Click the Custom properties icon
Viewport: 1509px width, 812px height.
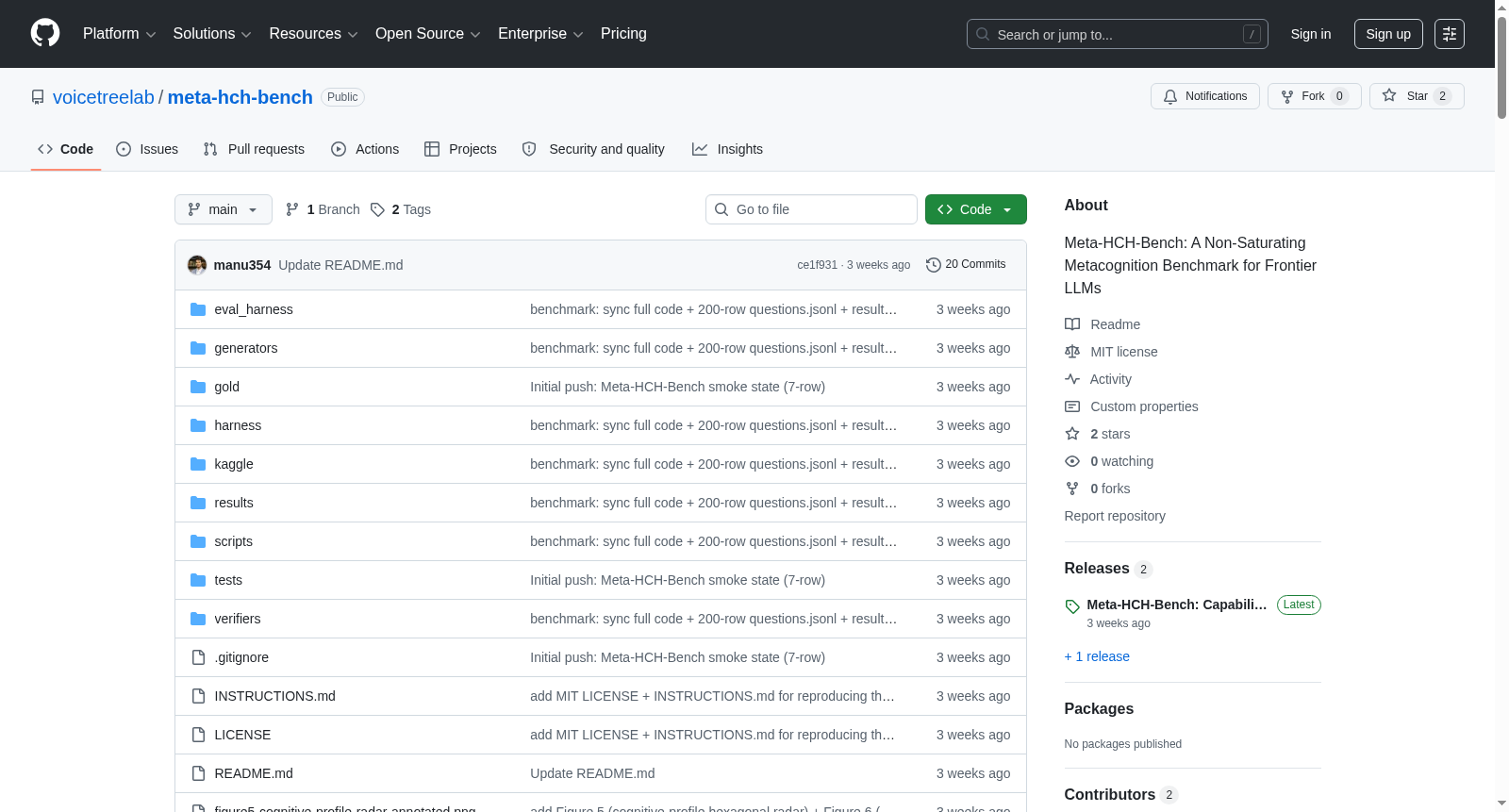[1072, 406]
